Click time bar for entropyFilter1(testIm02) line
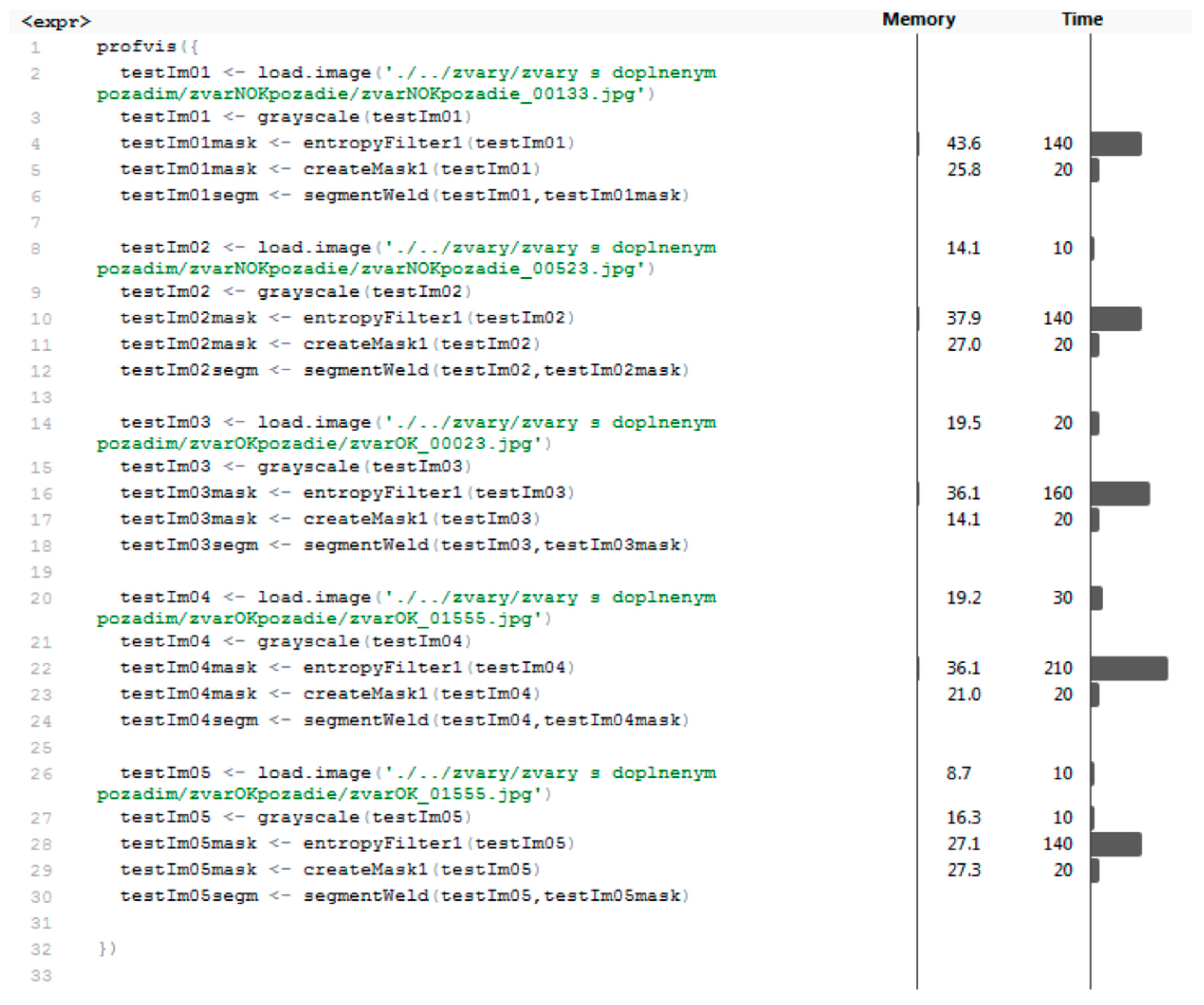The width and height of the screenshot is (1204, 1005). point(1116,319)
